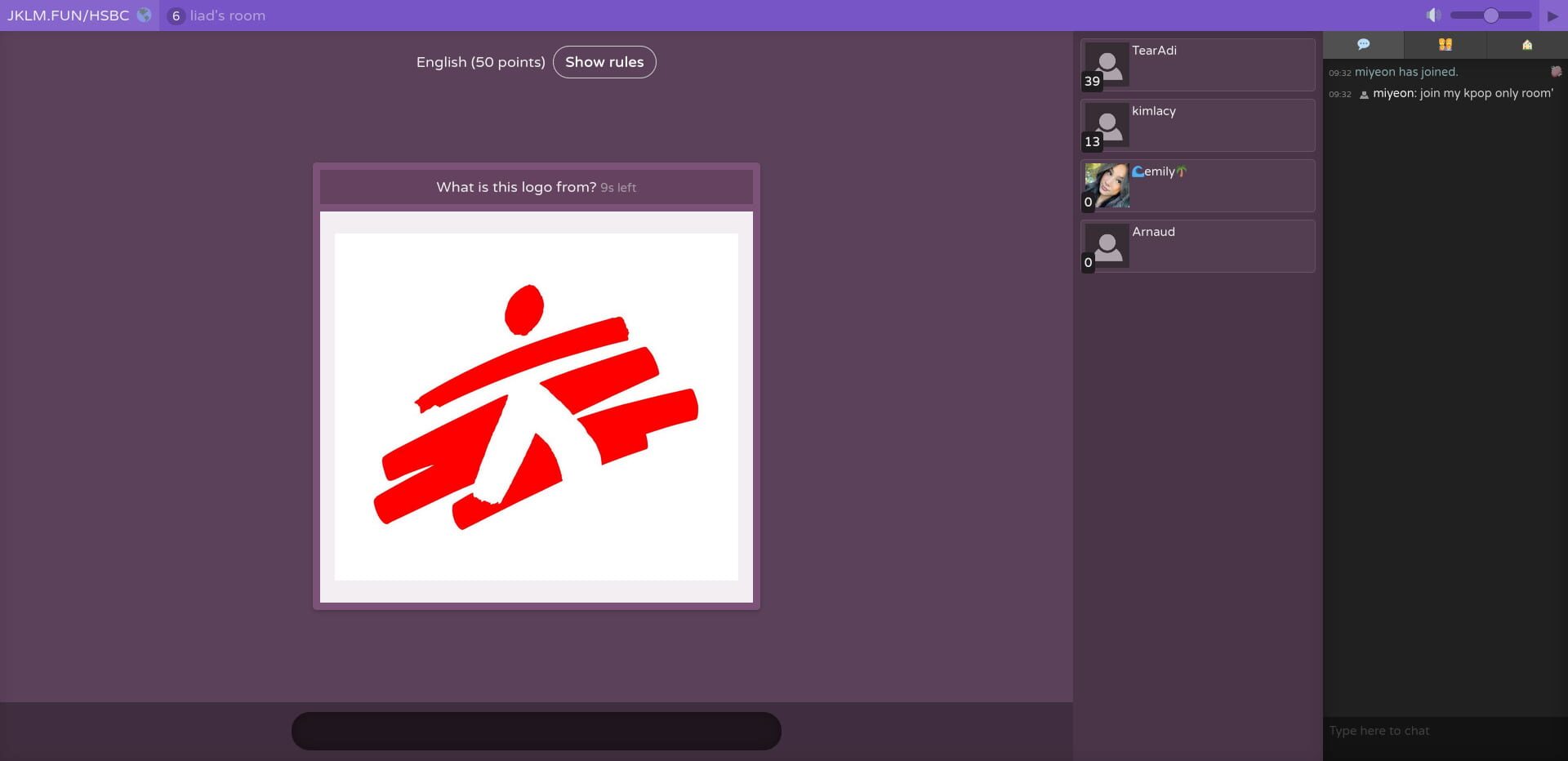Click the globe icon next to the room code
Screen dimensions: 1568x761
pos(145,15)
